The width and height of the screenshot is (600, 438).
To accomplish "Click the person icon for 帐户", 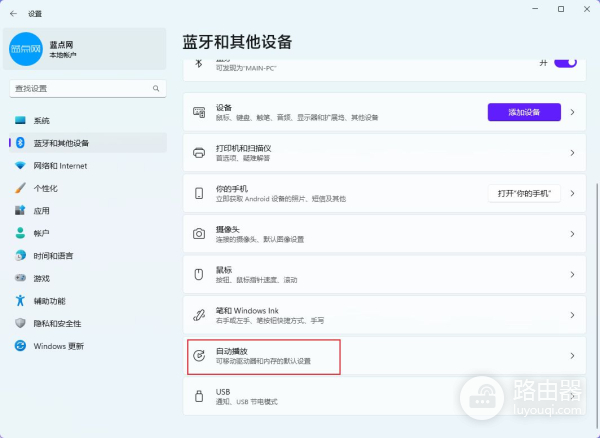I will click(20, 233).
